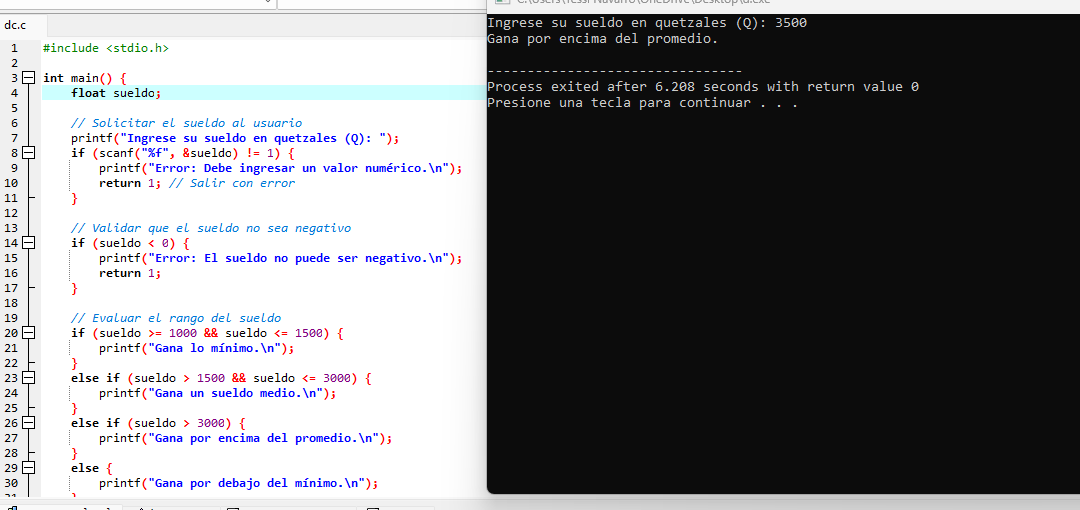
Task: Collapse the scanf if-block fold at line 8
Action: pyautogui.click(x=28, y=153)
